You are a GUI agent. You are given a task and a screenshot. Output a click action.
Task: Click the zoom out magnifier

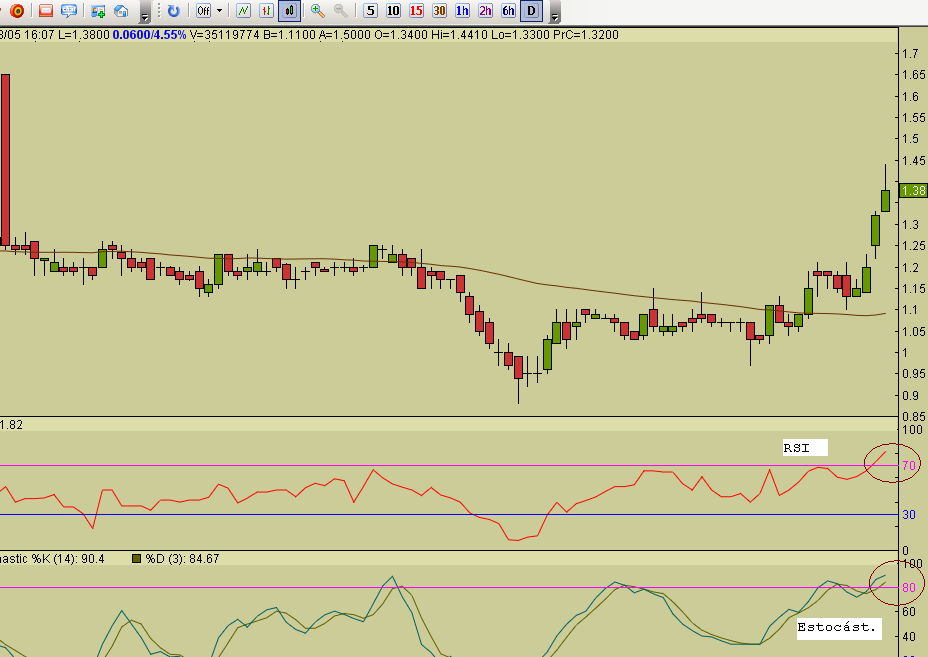pyautogui.click(x=341, y=11)
